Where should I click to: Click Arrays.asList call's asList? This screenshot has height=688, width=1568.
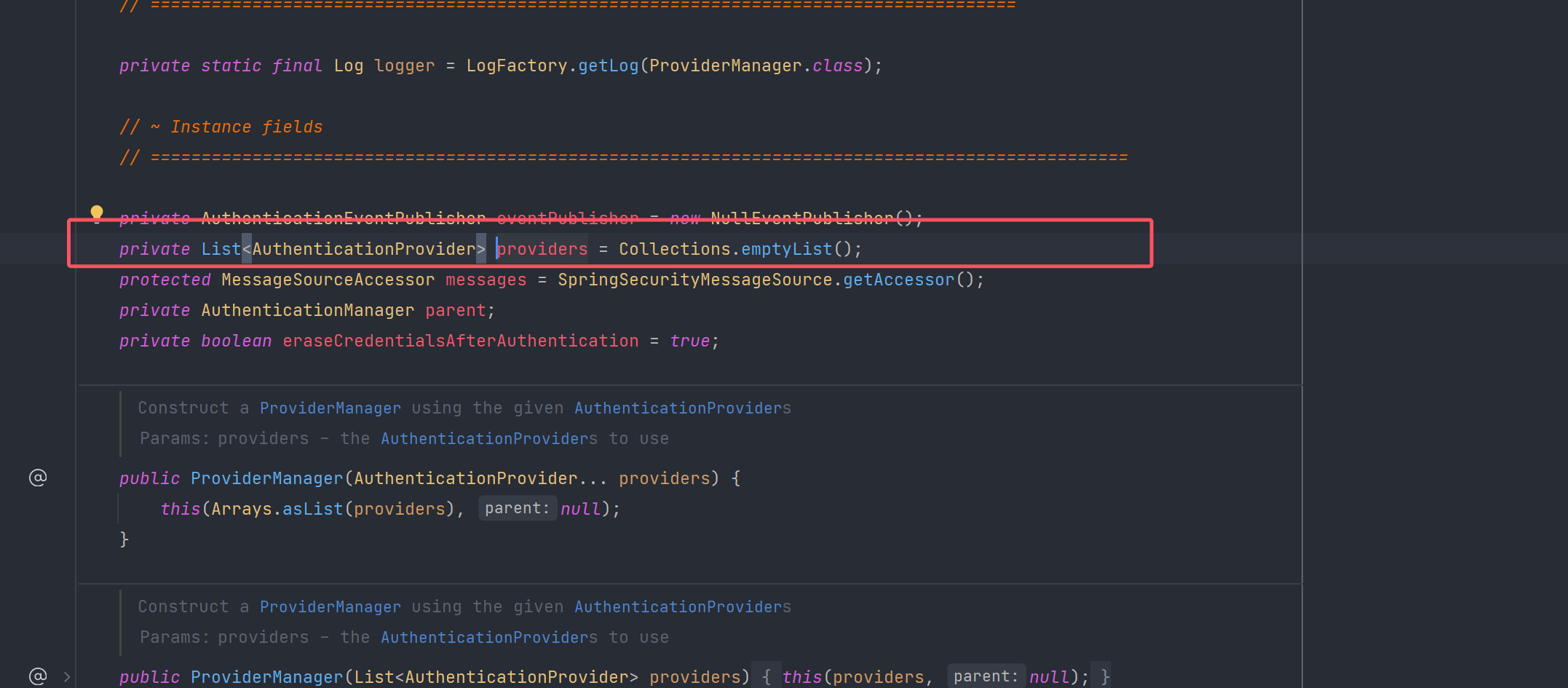pyautogui.click(x=313, y=509)
